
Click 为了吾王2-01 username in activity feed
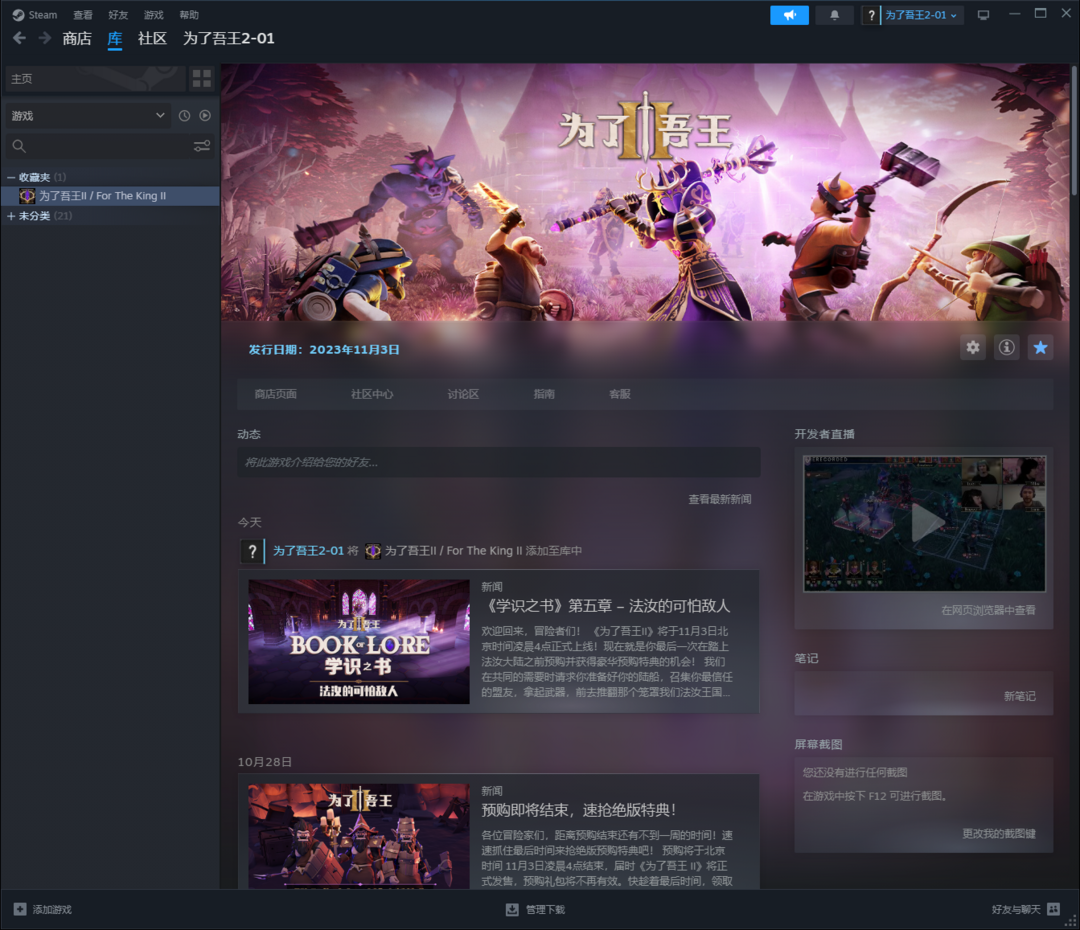click(308, 551)
